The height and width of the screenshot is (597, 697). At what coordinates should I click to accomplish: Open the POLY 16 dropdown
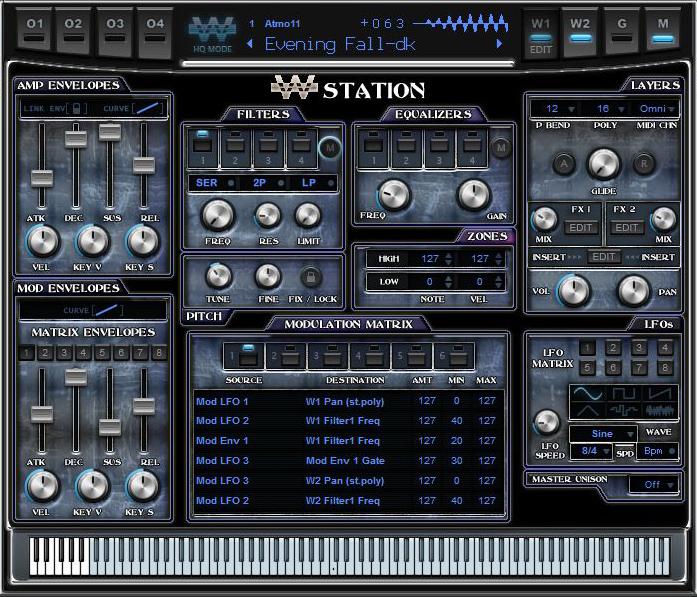point(609,108)
